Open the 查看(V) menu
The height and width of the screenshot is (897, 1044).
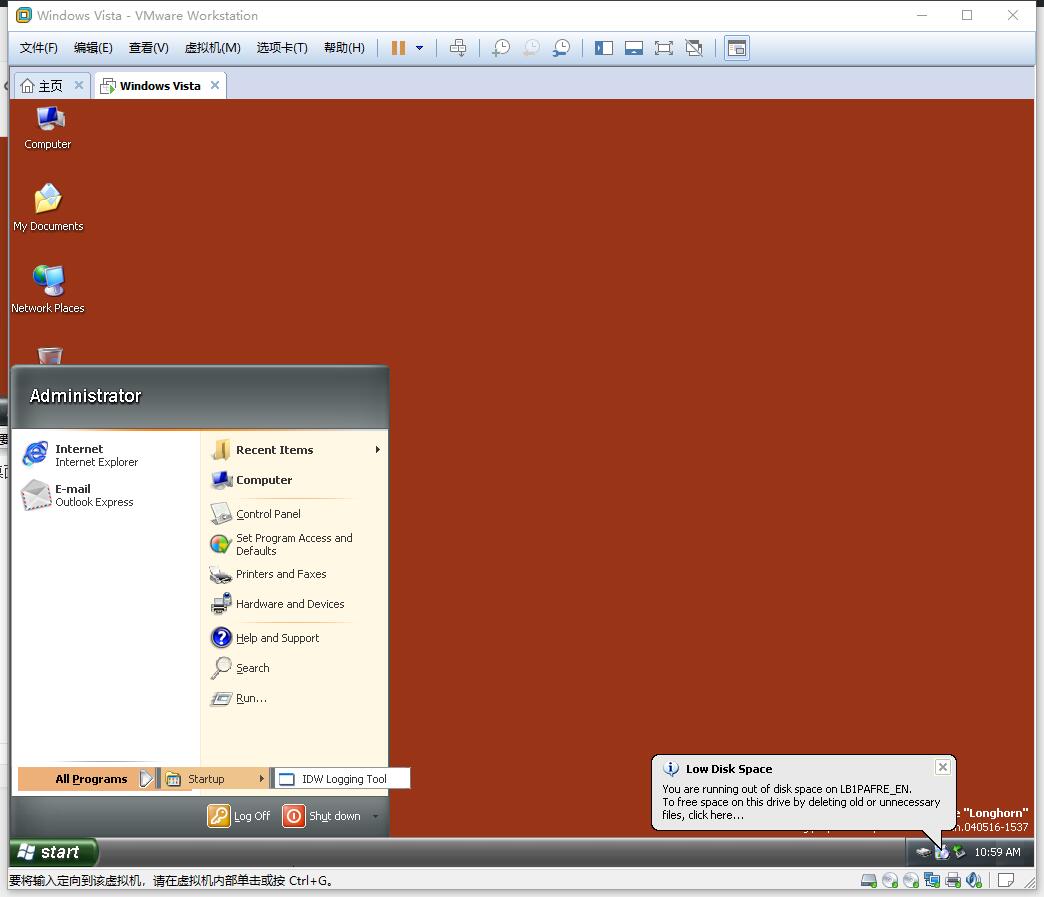coord(148,48)
